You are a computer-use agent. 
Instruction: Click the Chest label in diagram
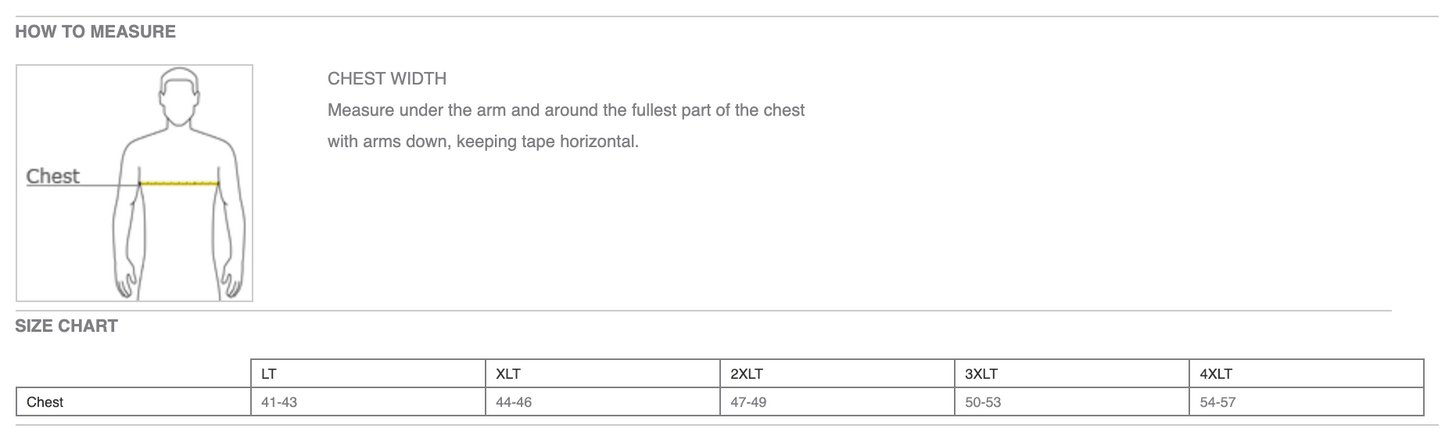53,176
